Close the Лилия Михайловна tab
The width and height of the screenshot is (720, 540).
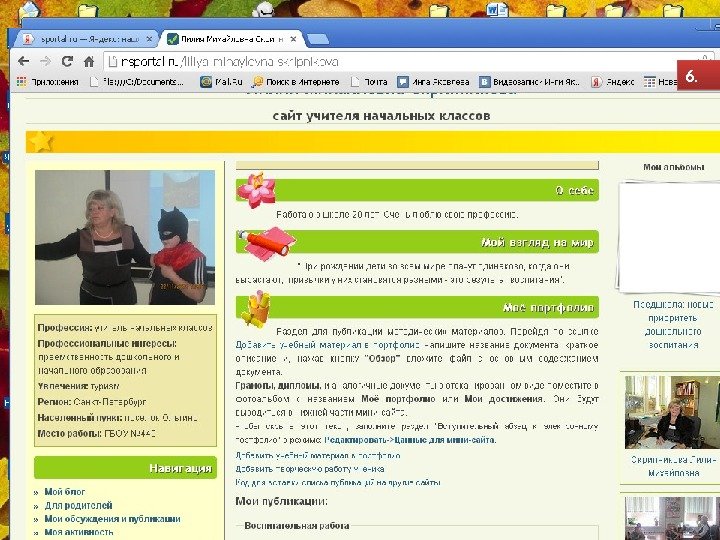point(293,39)
